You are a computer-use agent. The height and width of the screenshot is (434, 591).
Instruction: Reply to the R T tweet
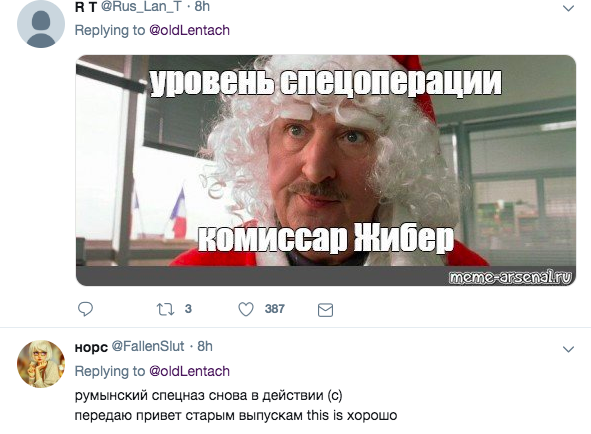pos(85,309)
